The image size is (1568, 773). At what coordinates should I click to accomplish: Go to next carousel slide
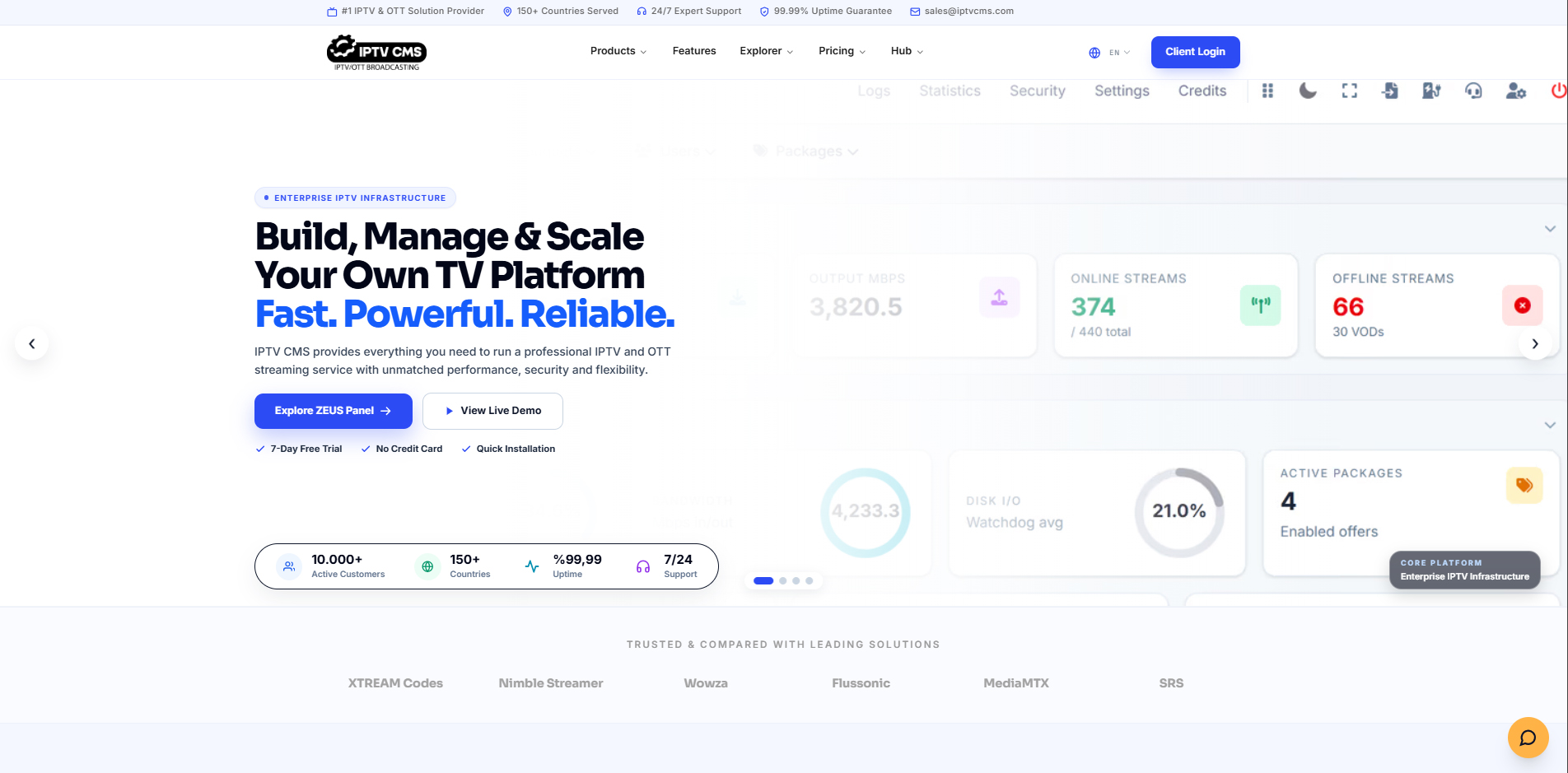pyautogui.click(x=1535, y=343)
